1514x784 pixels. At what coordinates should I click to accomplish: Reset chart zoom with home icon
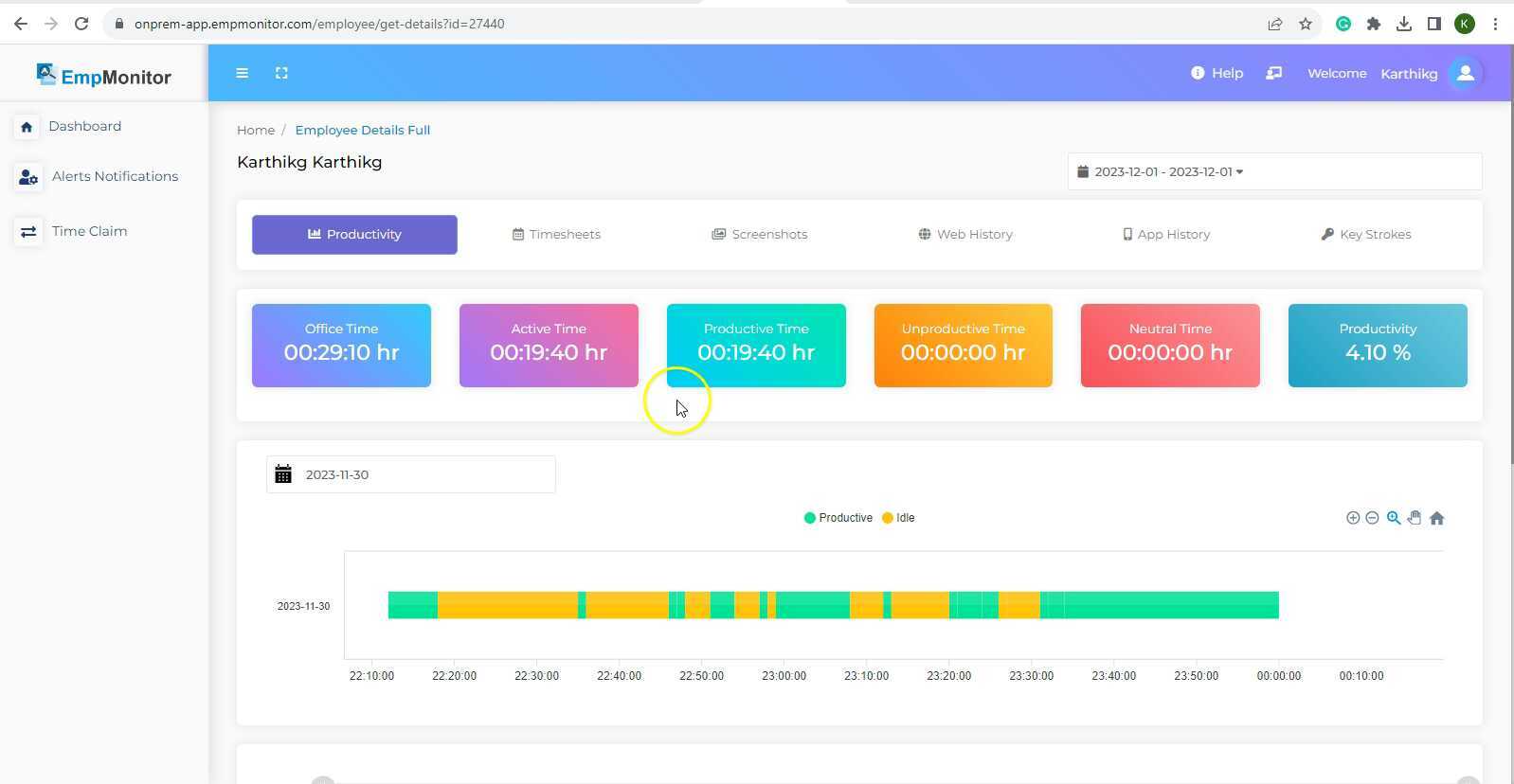(x=1436, y=518)
